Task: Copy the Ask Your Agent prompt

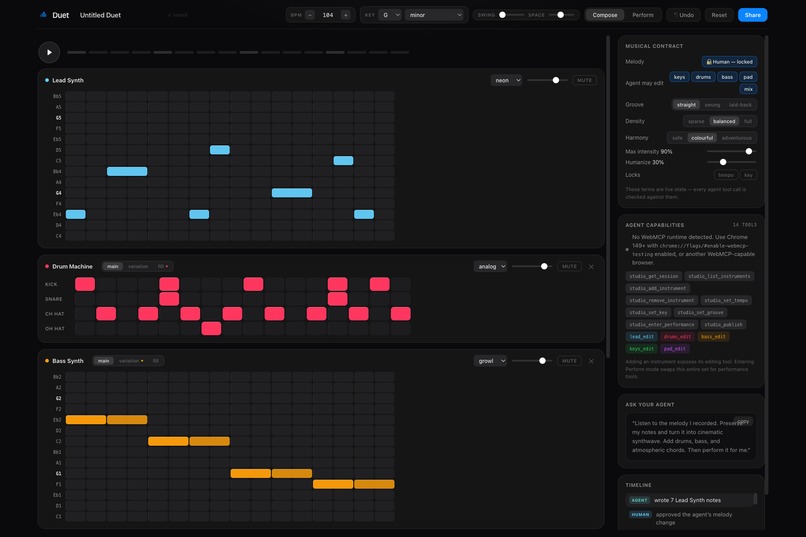Action: (743, 421)
